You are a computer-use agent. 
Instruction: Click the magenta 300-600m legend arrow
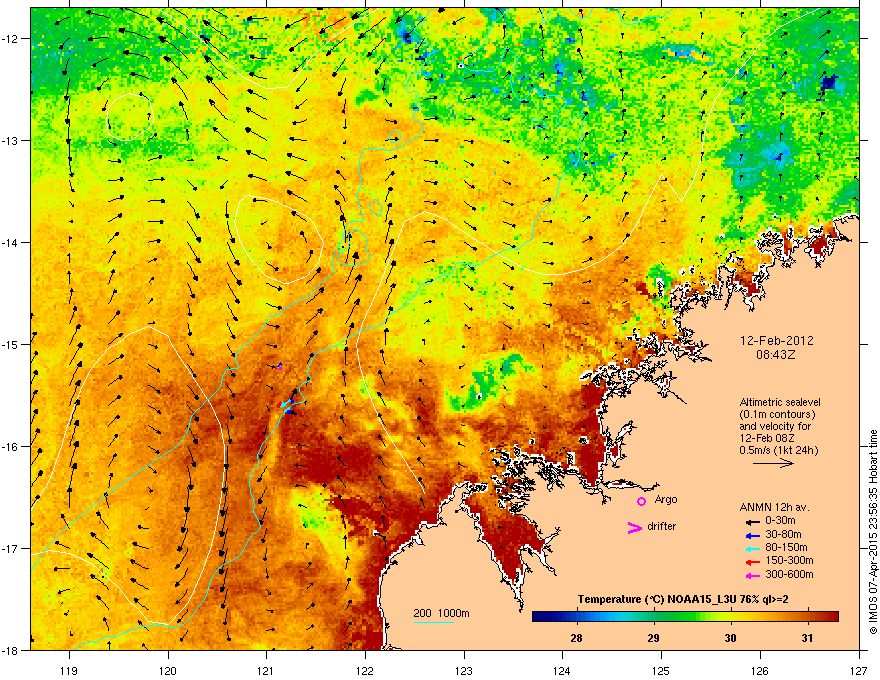pos(752,575)
